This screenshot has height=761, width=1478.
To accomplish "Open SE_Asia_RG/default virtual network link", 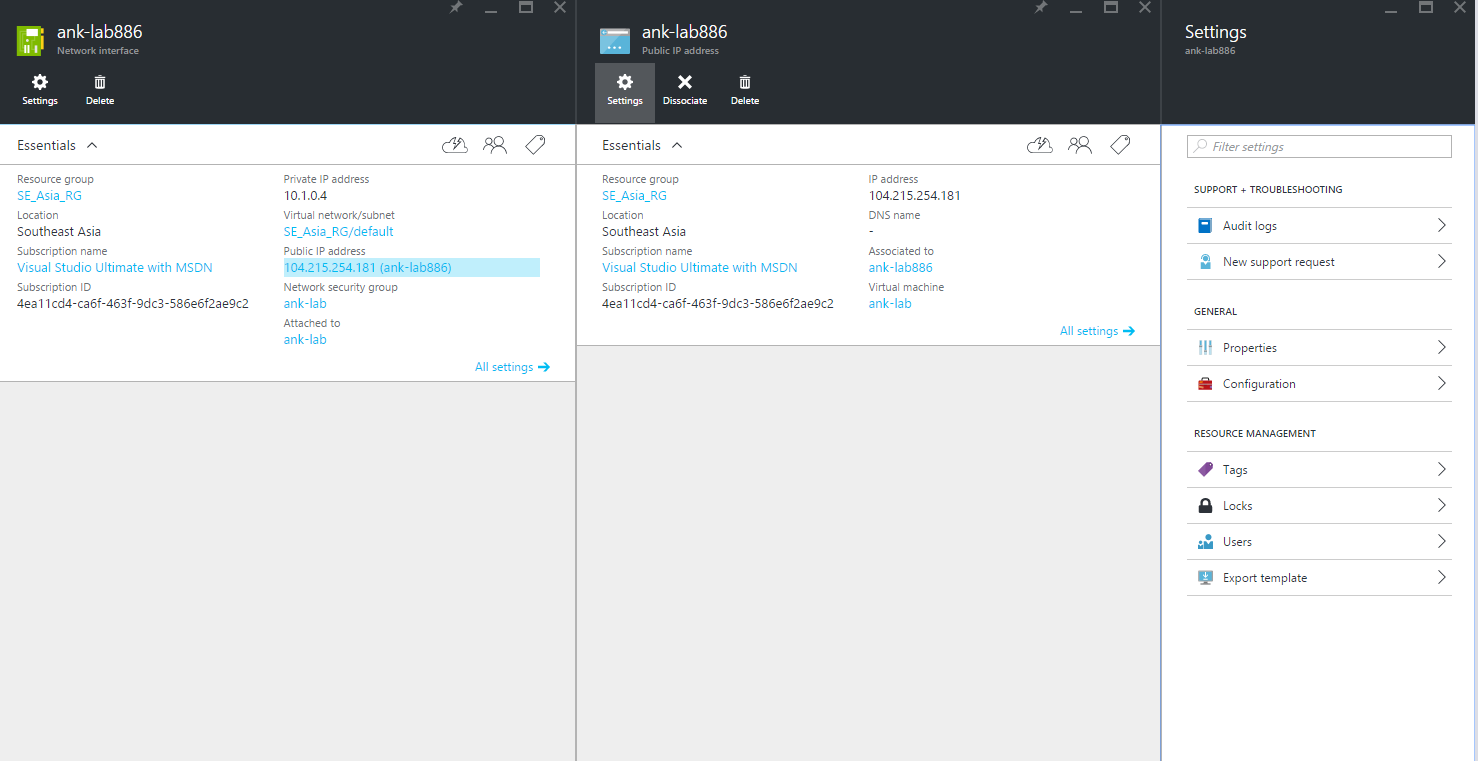I will [x=338, y=232].
